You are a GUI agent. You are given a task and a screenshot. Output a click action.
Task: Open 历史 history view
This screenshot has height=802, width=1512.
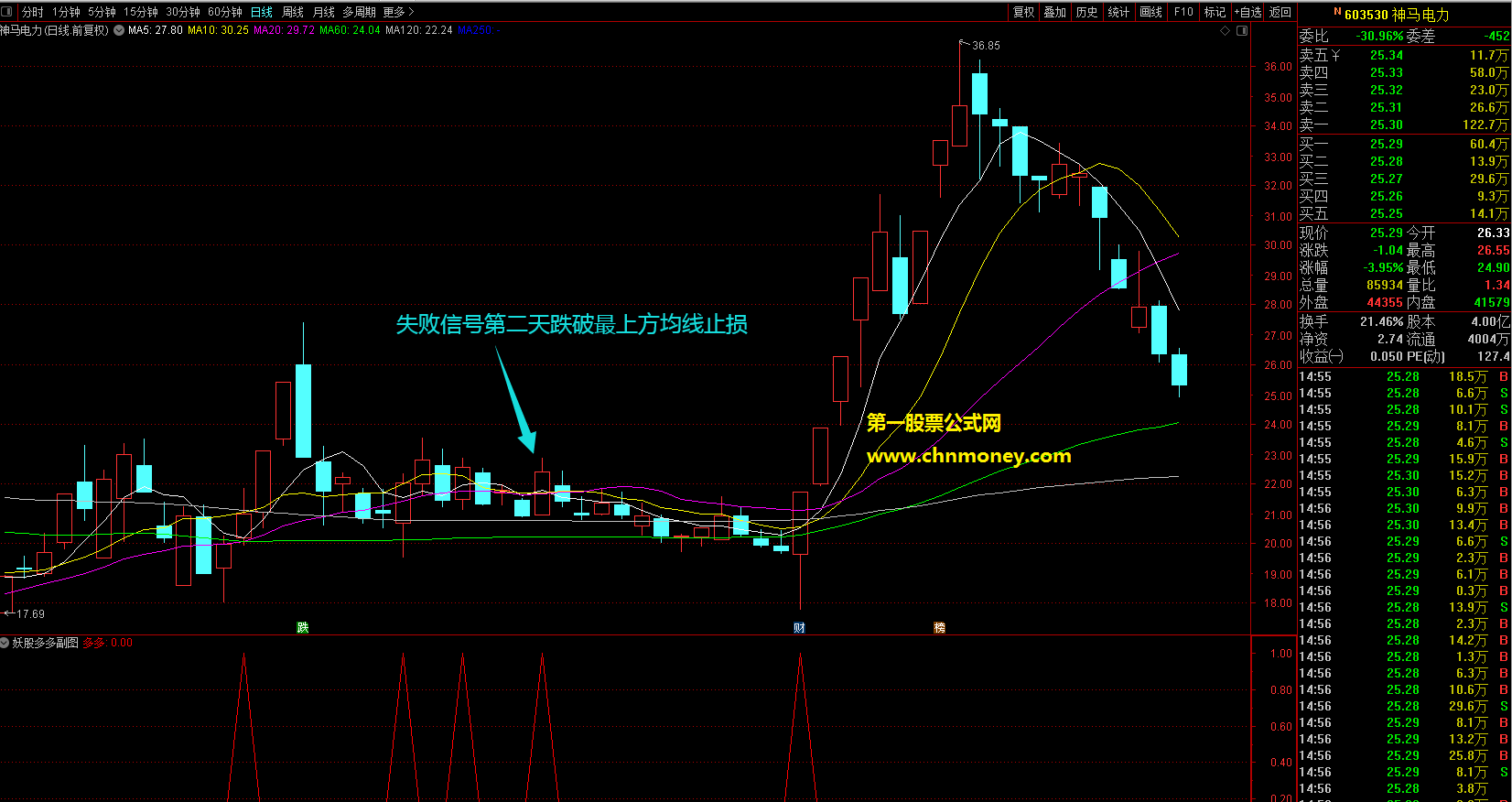click(x=1086, y=12)
